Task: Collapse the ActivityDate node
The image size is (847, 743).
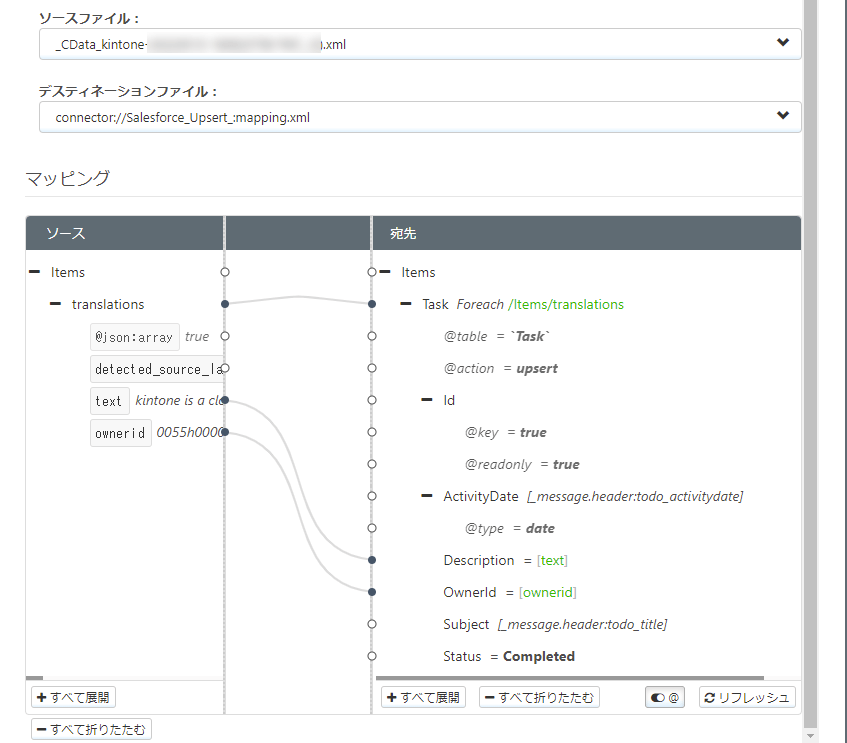Action: click(427, 496)
